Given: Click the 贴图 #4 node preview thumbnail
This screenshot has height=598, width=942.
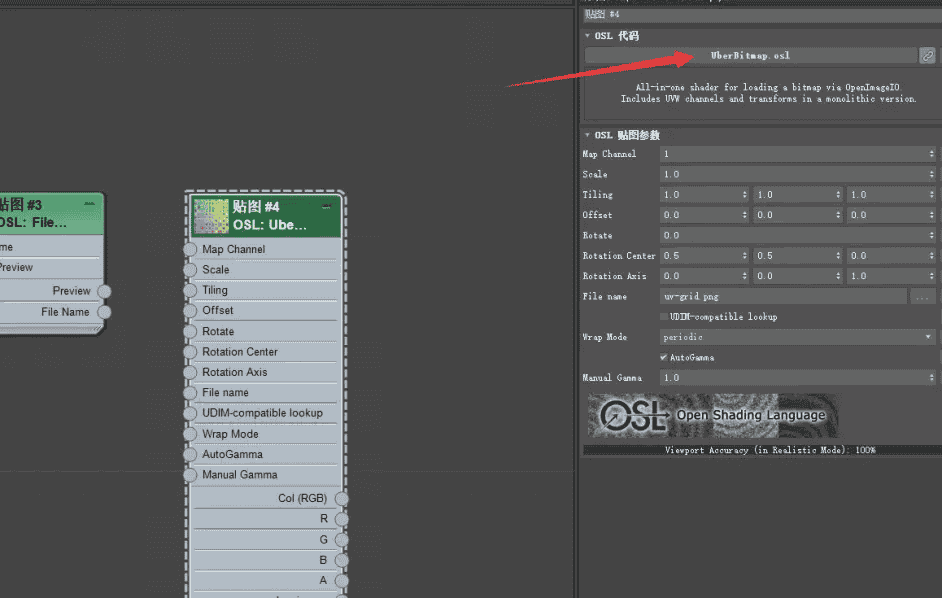Looking at the screenshot, I should 211,215.
